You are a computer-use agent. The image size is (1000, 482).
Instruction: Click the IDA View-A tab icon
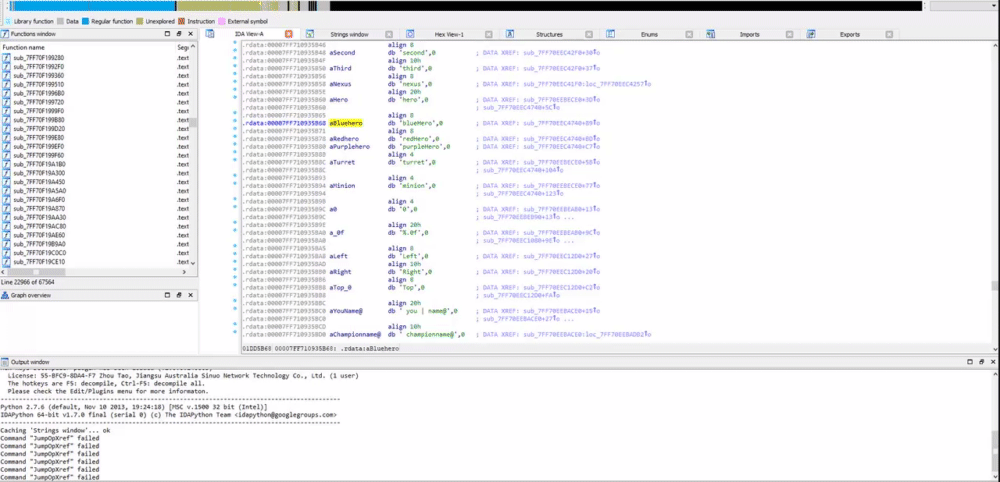point(210,34)
